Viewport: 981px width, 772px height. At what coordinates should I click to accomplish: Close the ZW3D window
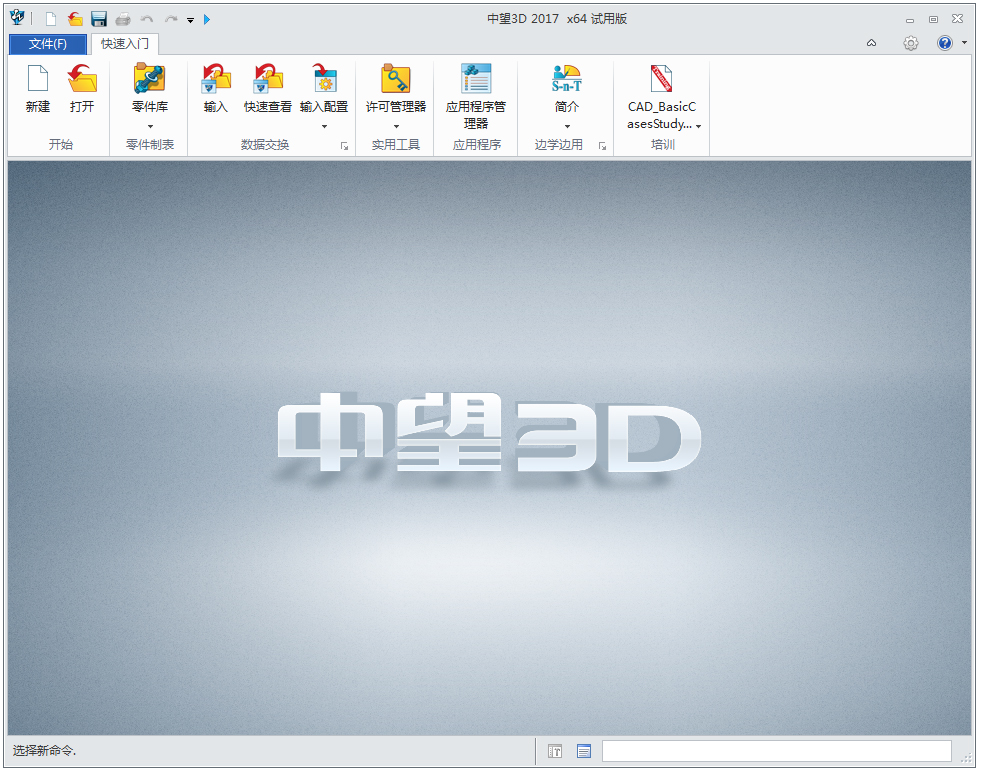[957, 19]
